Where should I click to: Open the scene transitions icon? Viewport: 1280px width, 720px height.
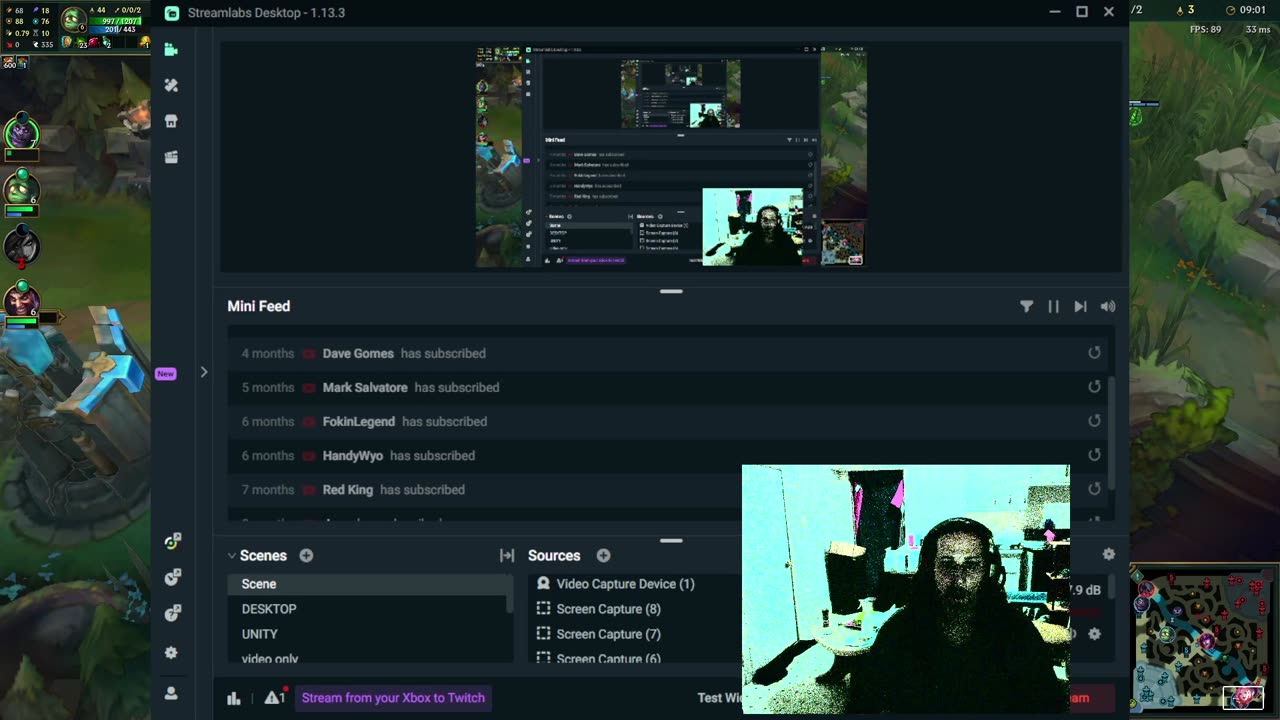coord(507,555)
